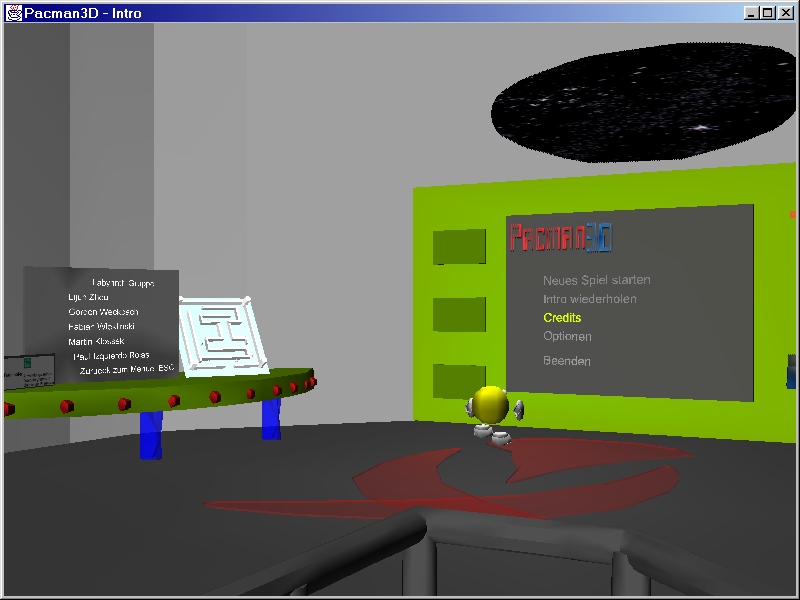The width and height of the screenshot is (800, 600).
Task: Click the left blue table leg
Action: [x=150, y=434]
